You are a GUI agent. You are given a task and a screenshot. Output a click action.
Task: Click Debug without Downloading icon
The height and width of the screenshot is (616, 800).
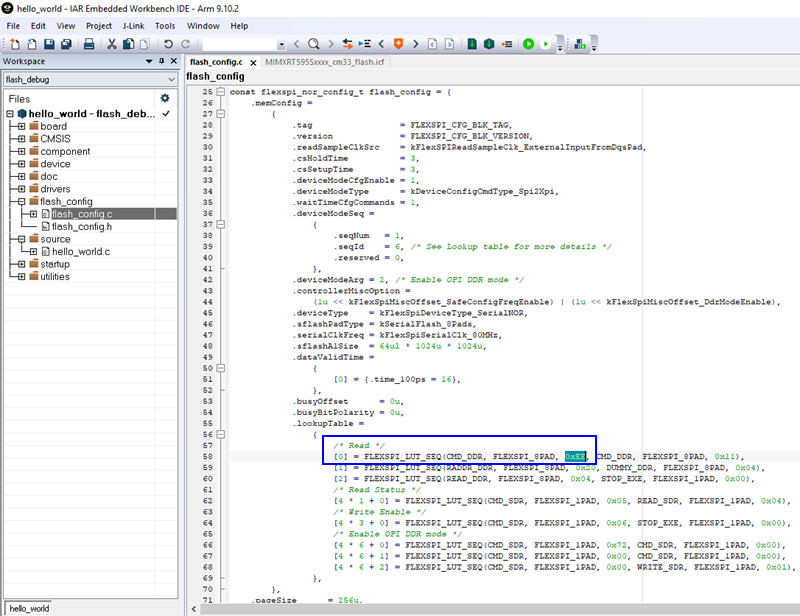click(x=546, y=44)
